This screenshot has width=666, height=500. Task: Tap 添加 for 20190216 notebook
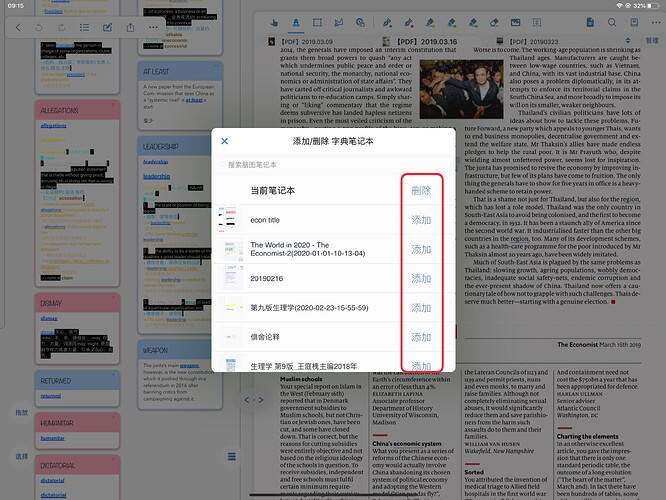tap(421, 279)
